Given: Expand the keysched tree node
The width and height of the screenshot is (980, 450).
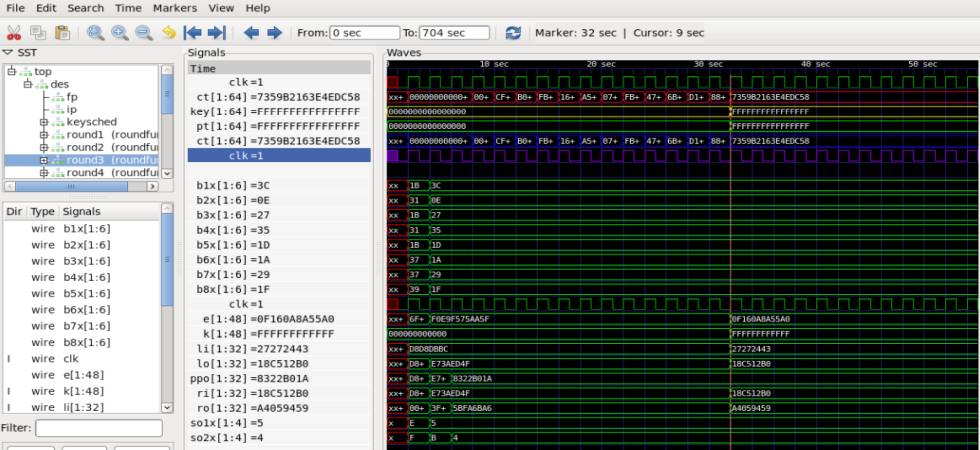Looking at the screenshot, I should coord(44,122).
